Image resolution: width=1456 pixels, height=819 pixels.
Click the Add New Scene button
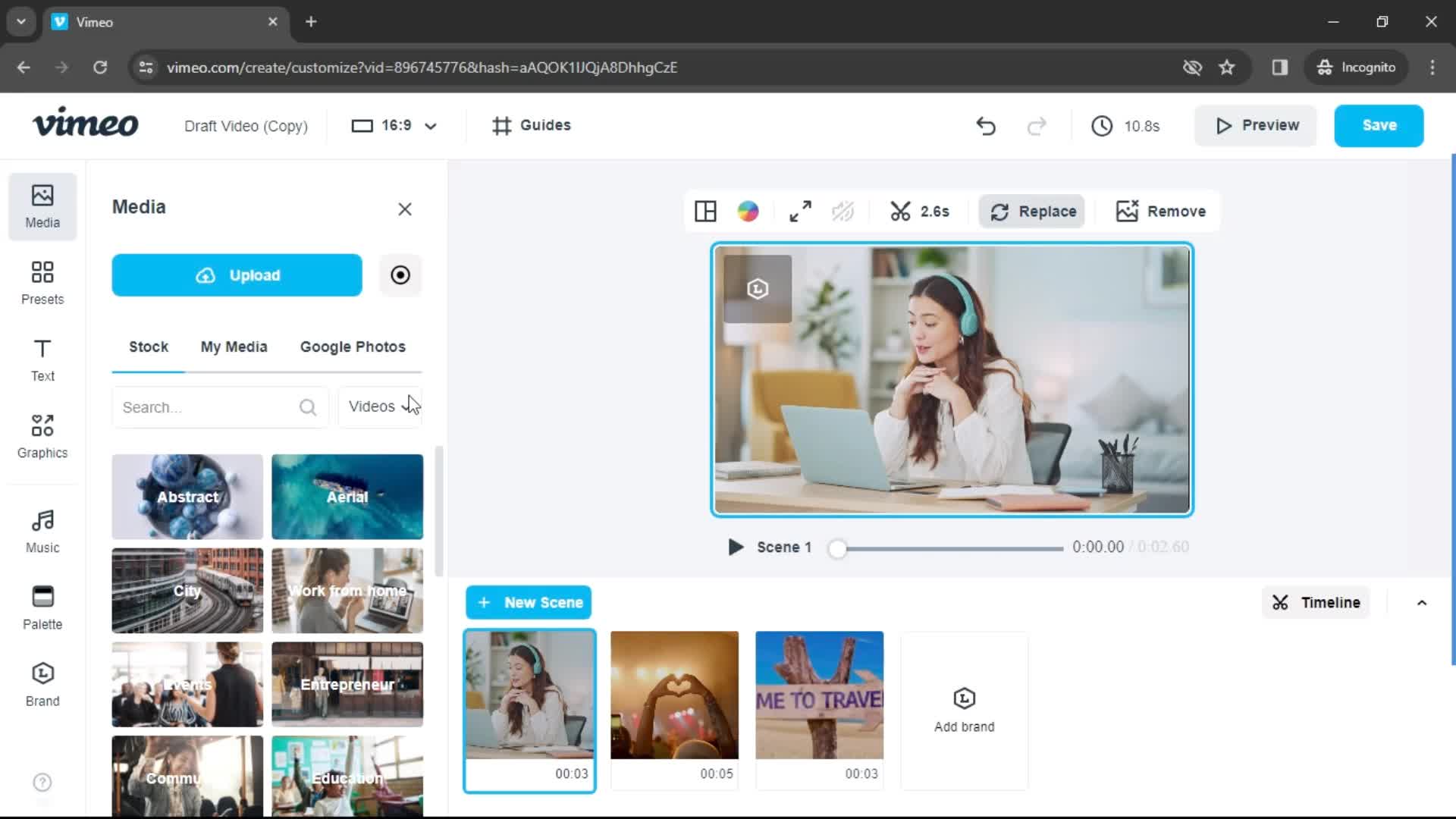pos(529,602)
